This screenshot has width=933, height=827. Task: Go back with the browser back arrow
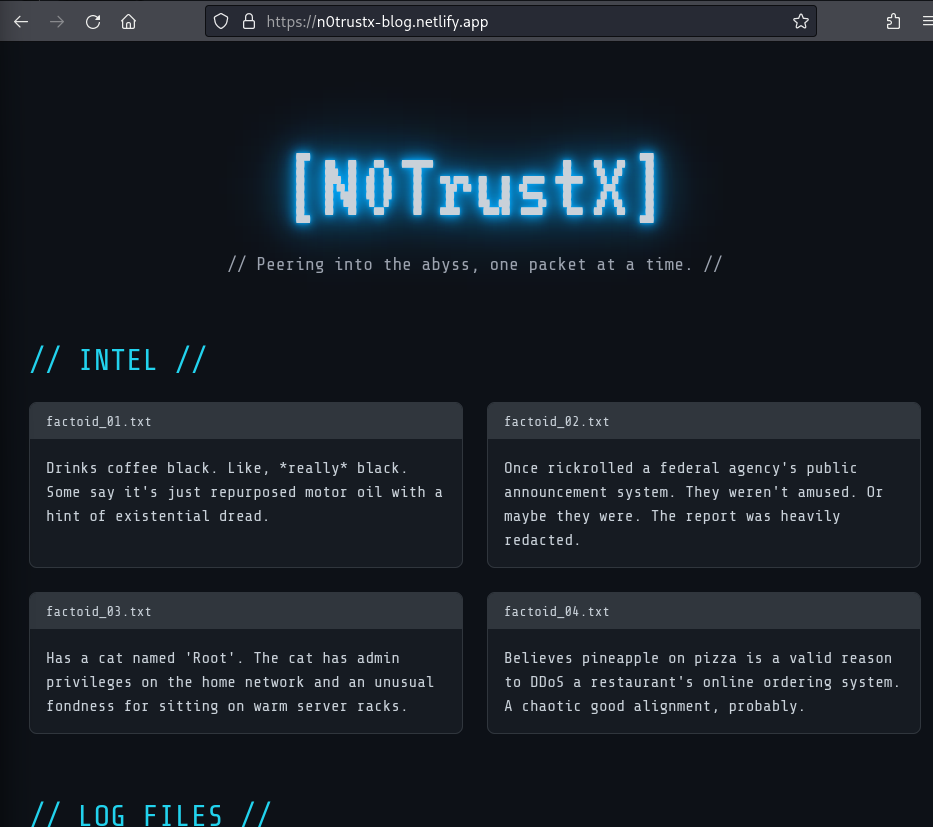pos(21,22)
